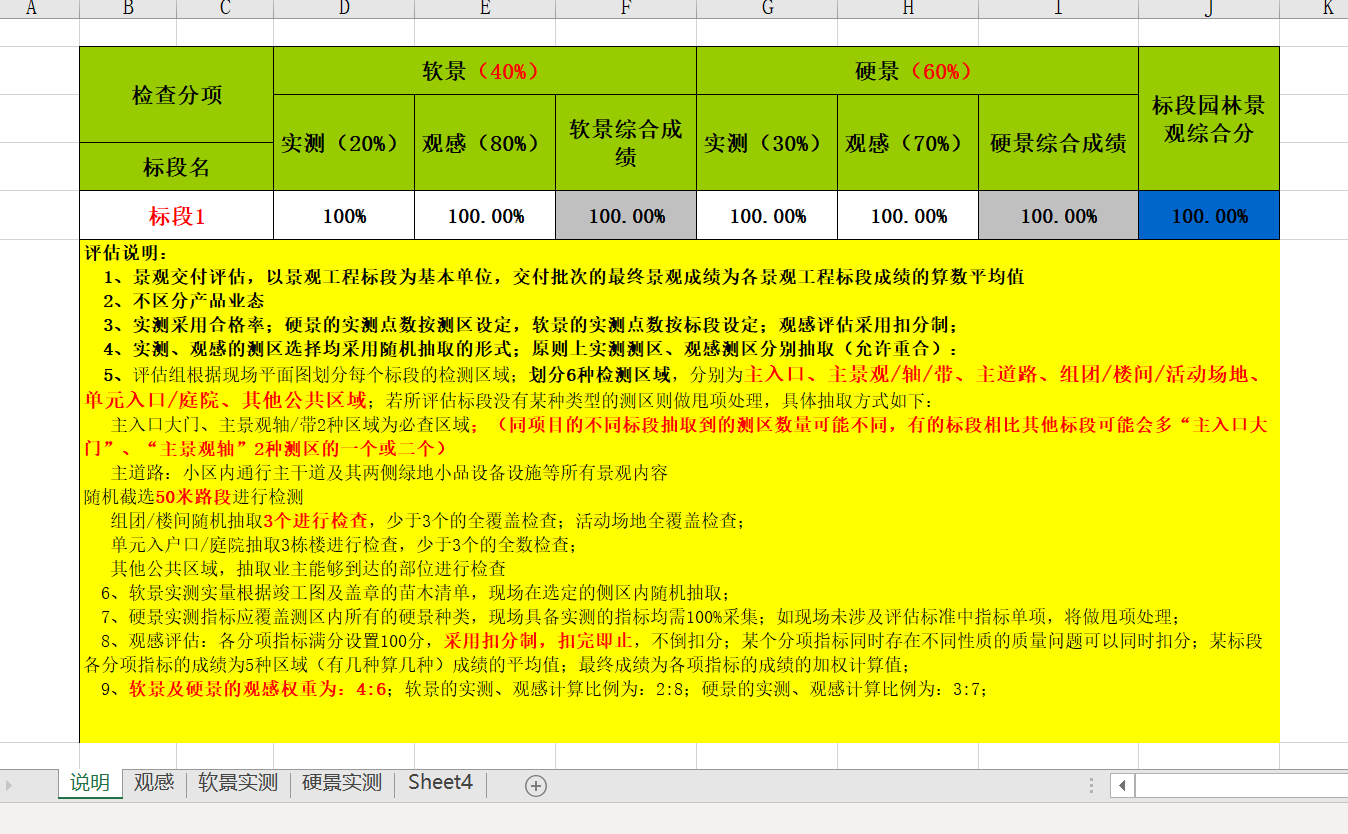Select column G header
Viewport: 1348px width, 834px height.
pos(767,9)
